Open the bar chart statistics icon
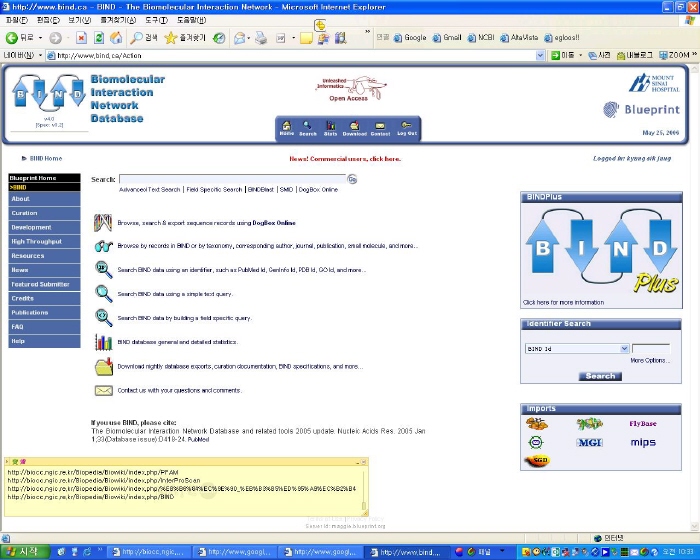Viewport: 700px width, 560px height. tap(103, 342)
